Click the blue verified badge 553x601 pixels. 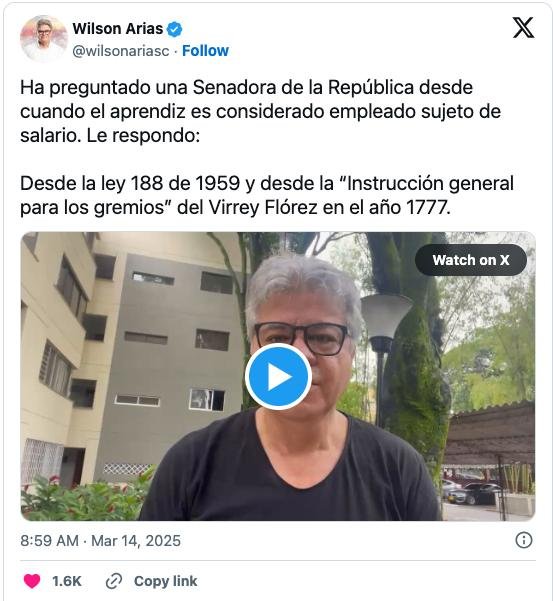click(x=175, y=29)
